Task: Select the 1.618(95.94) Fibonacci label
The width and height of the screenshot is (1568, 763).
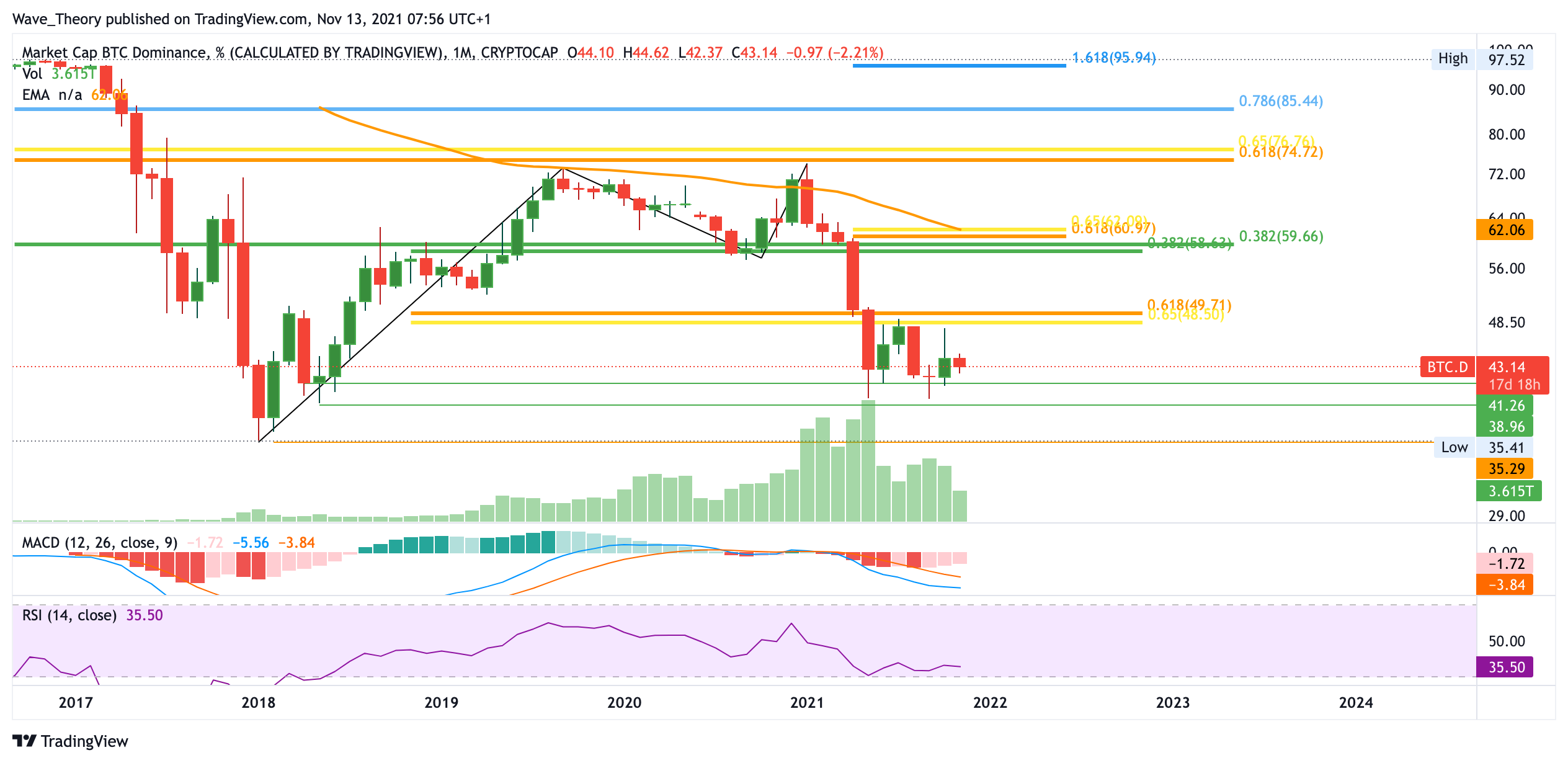Action: [1114, 58]
